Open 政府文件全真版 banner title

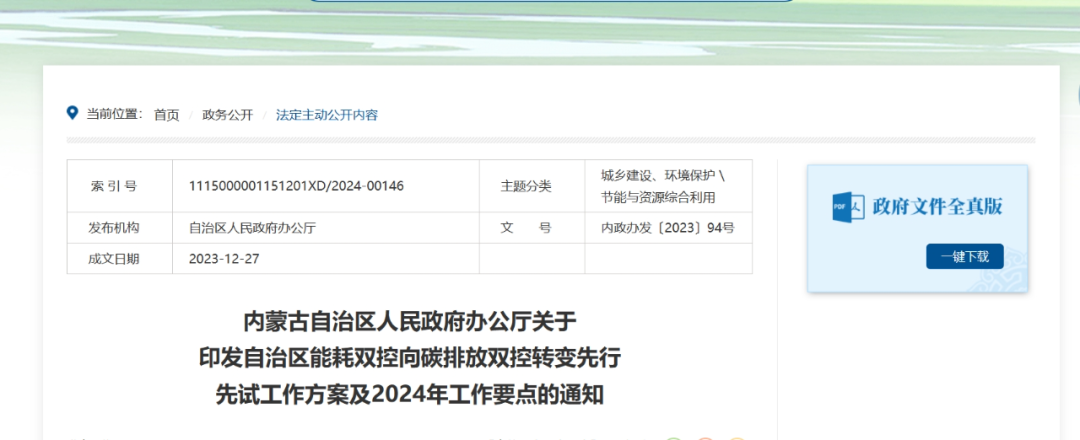(x=937, y=206)
